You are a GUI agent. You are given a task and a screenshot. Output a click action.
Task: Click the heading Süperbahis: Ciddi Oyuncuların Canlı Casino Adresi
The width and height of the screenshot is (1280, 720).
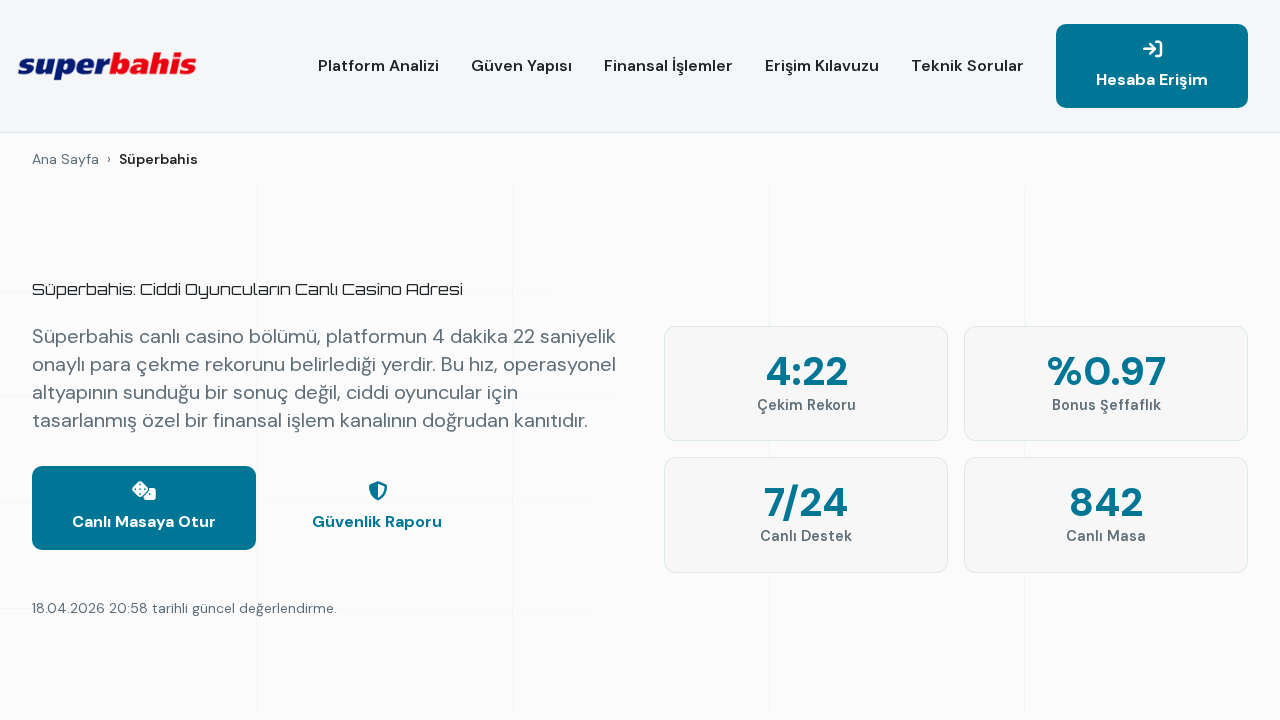click(247, 290)
